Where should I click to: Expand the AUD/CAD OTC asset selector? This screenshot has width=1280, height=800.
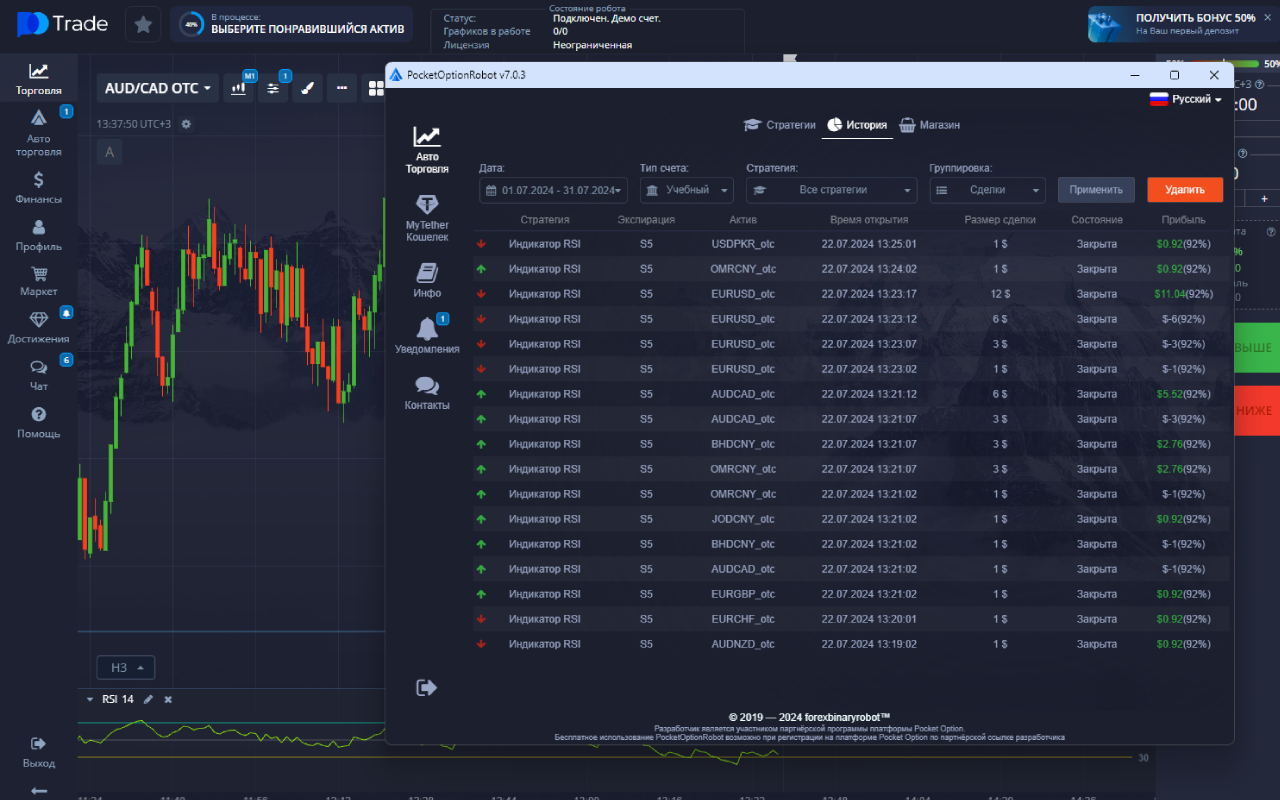(158, 88)
